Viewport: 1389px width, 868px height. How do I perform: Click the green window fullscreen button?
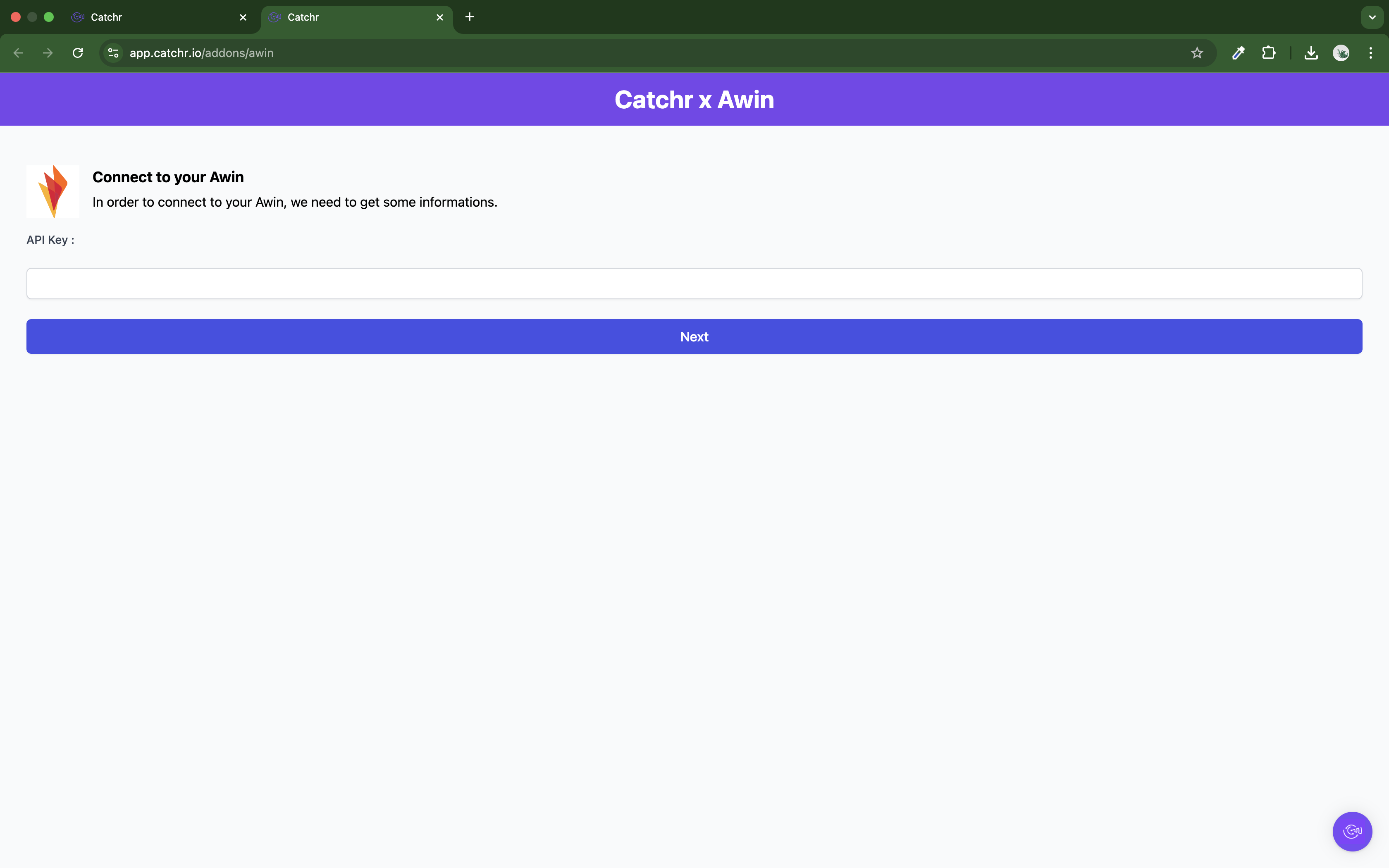[49, 17]
